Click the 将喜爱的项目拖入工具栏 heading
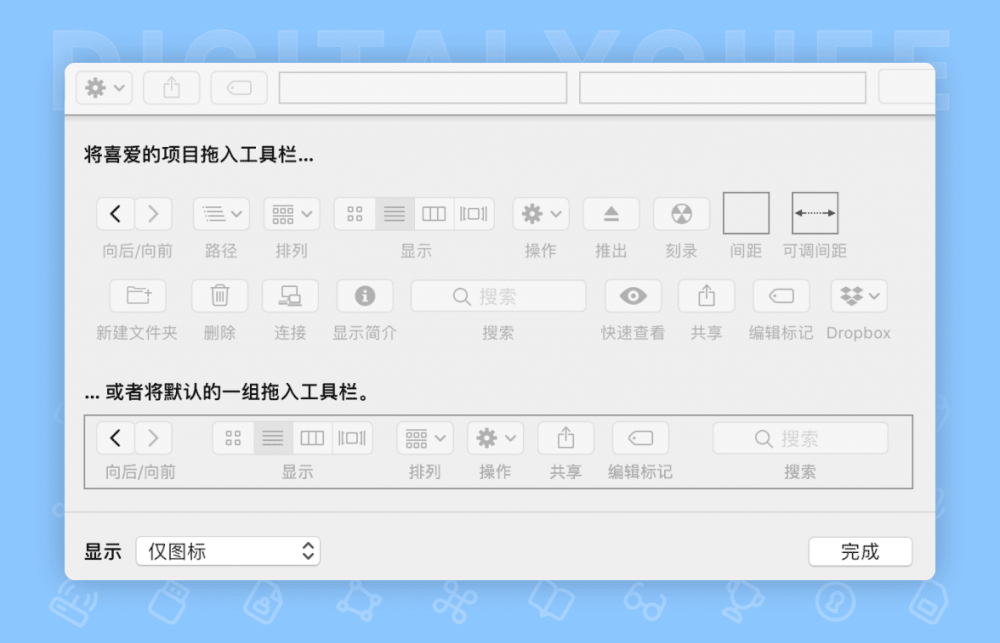1000x643 pixels. [199, 155]
